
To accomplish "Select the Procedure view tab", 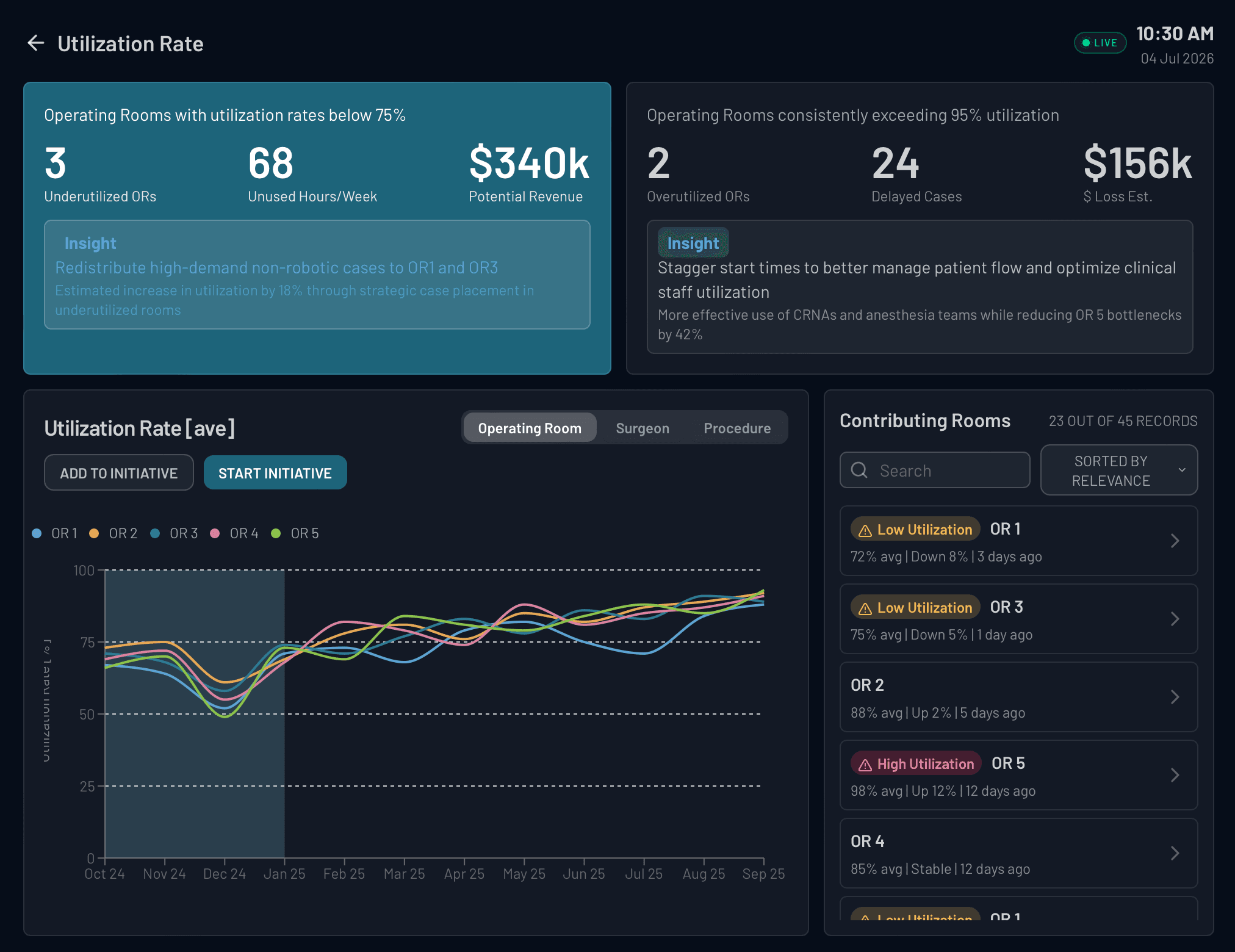I will 737,428.
